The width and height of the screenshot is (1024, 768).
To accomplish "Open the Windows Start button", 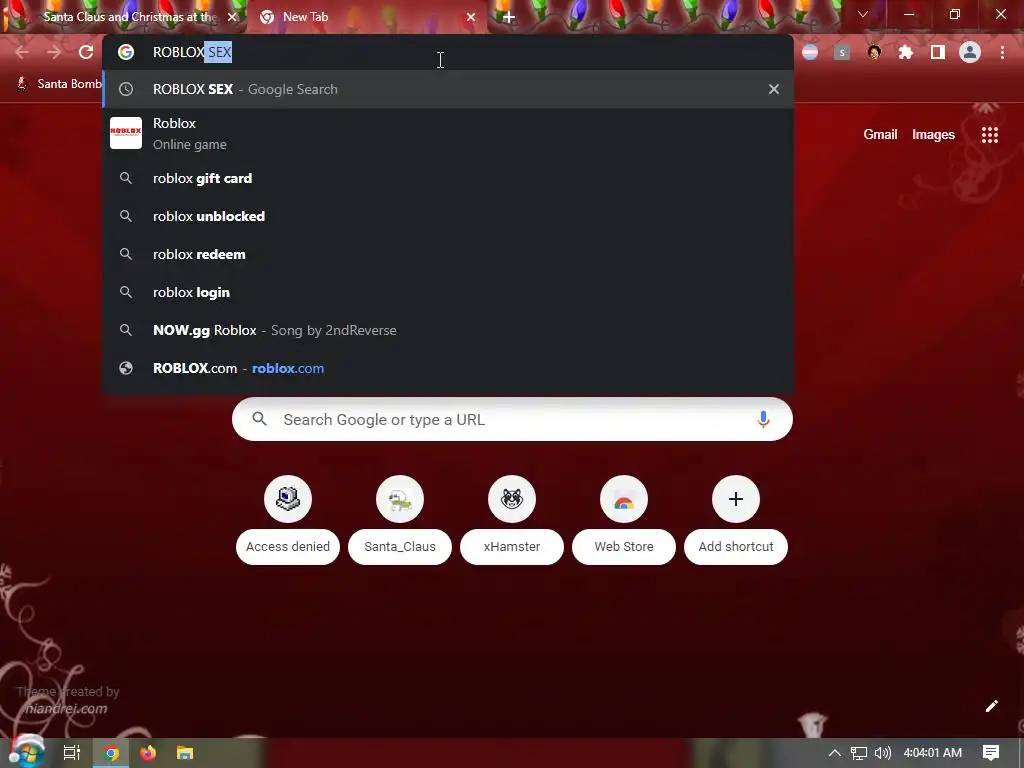I will [x=26, y=752].
